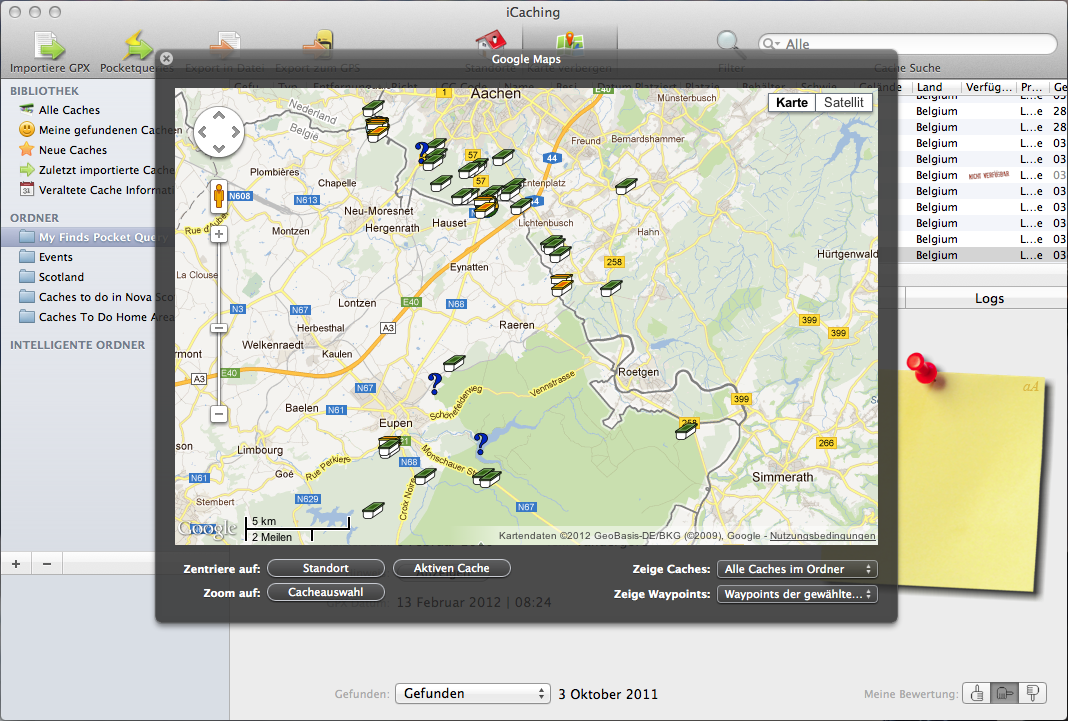Zoom in with the map plus button

tap(219, 235)
